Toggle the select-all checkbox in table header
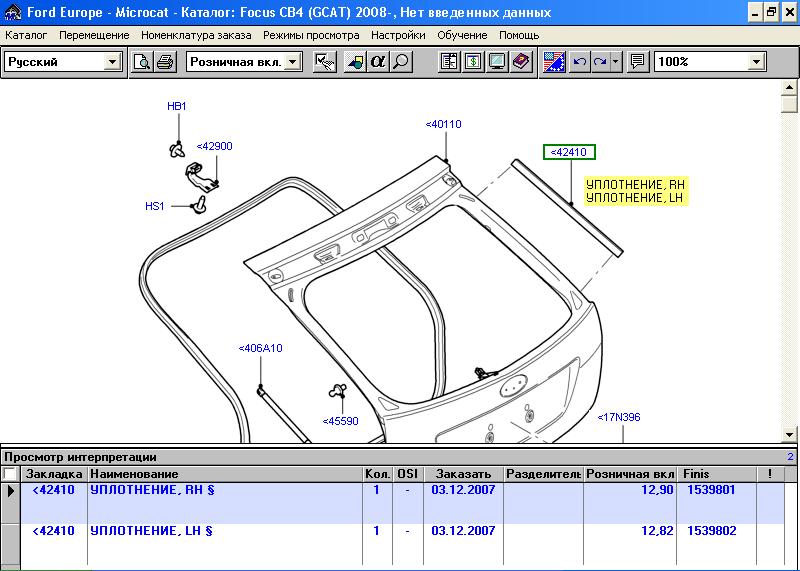The height and width of the screenshot is (571, 800). point(9,474)
